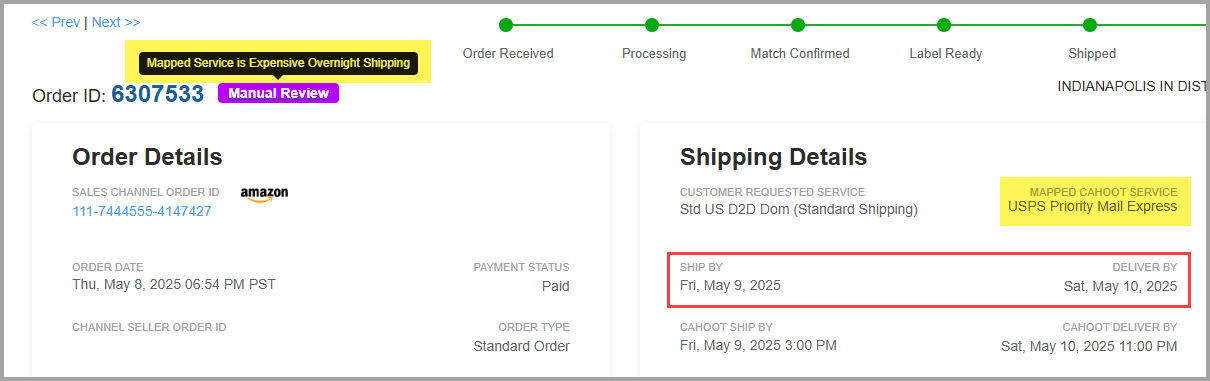Click Ship By date Fri, May 9, 2025
The height and width of the screenshot is (381, 1210).
pos(730,285)
